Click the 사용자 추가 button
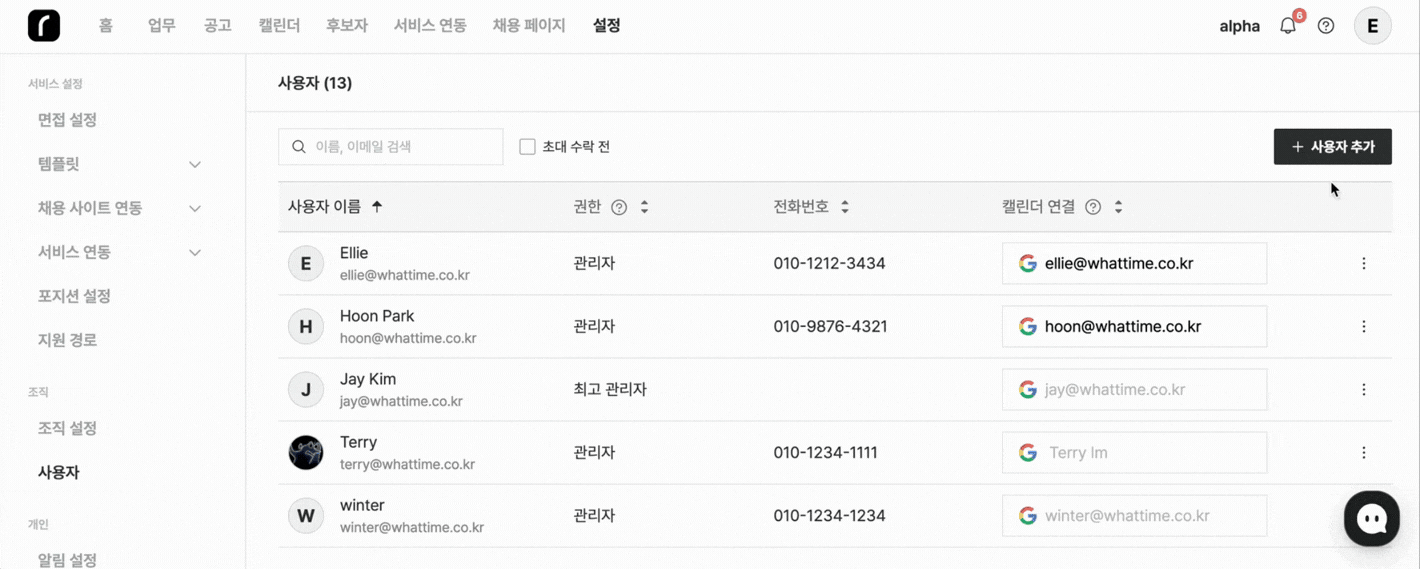The image size is (1420, 569). click(1332, 147)
